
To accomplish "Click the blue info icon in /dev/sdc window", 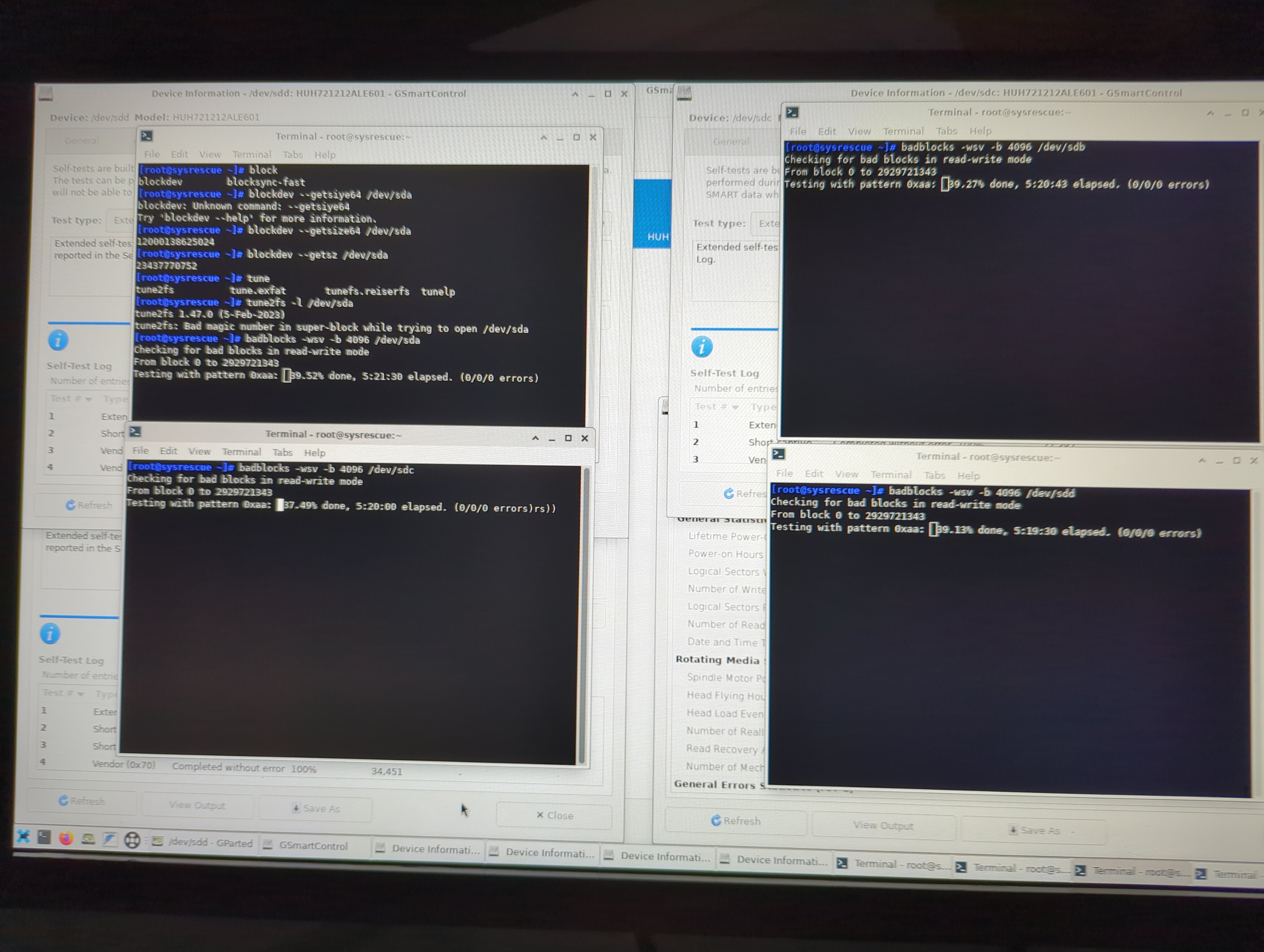I will point(702,347).
